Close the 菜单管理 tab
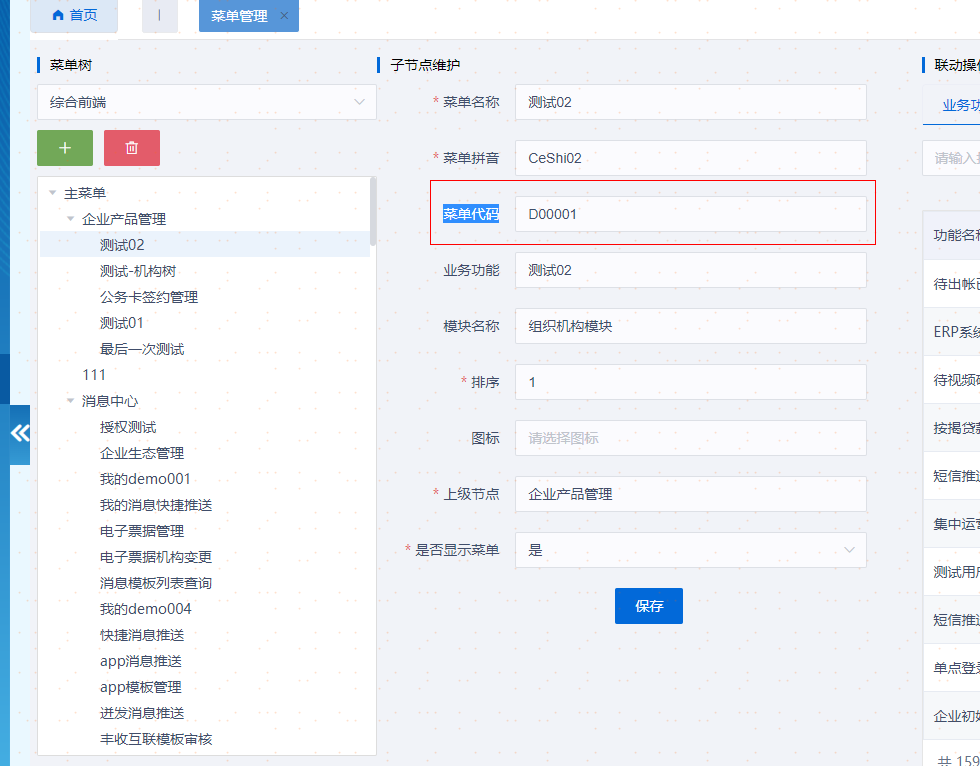The width and height of the screenshot is (980, 766). pyautogui.click(x=284, y=16)
